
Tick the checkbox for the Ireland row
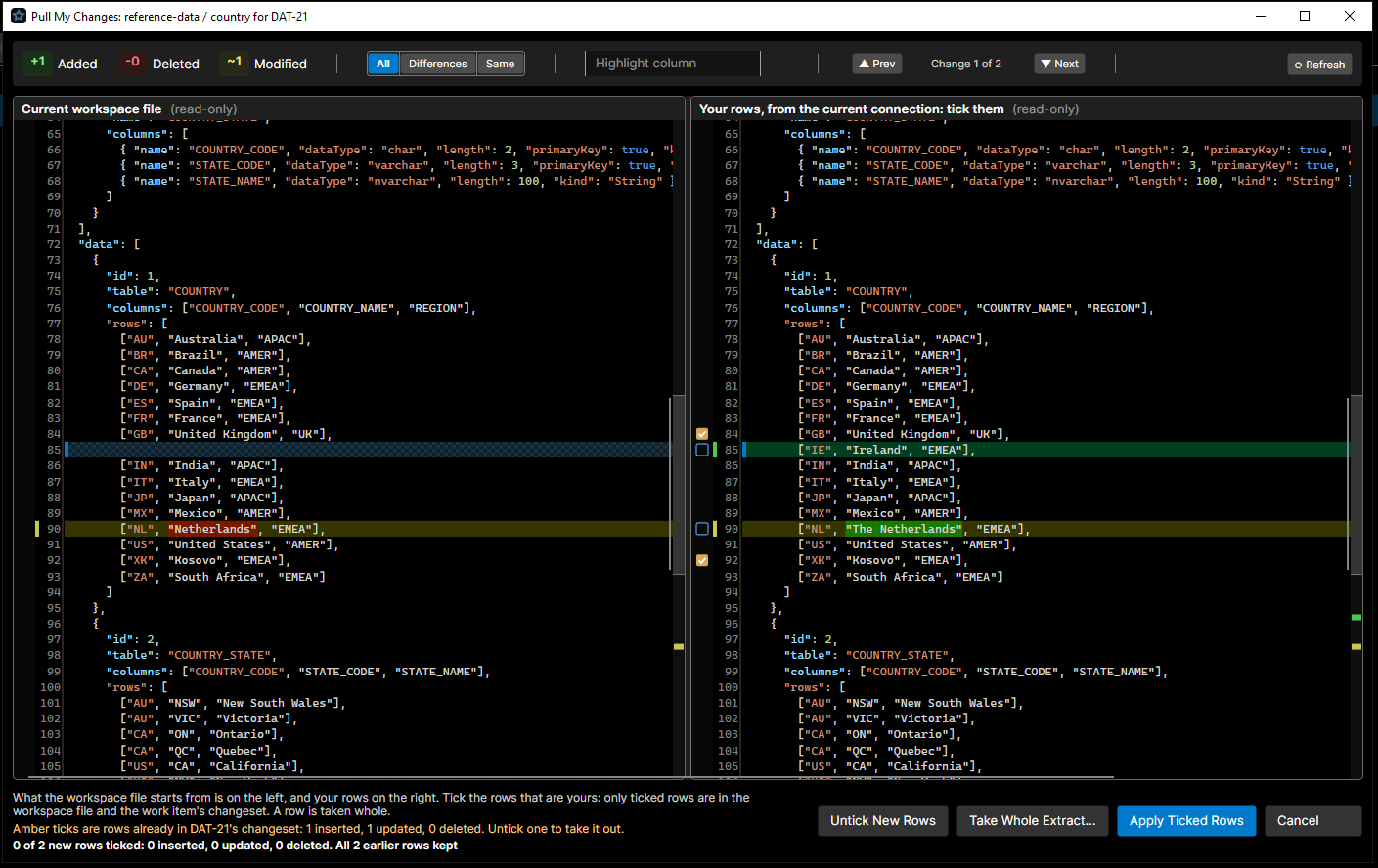(x=702, y=450)
